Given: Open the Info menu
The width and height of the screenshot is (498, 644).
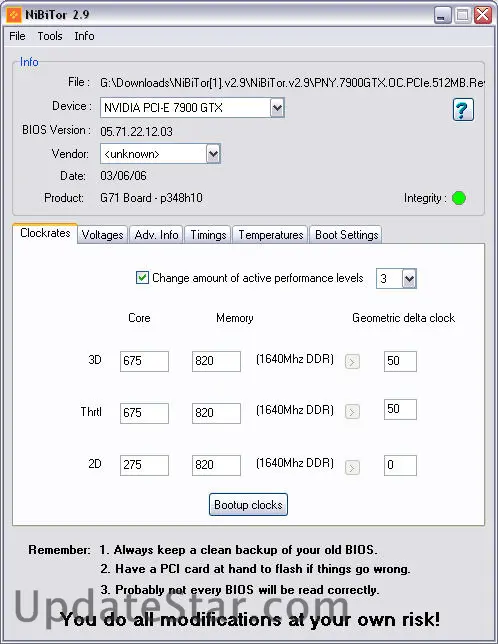Looking at the screenshot, I should pyautogui.click(x=84, y=36).
